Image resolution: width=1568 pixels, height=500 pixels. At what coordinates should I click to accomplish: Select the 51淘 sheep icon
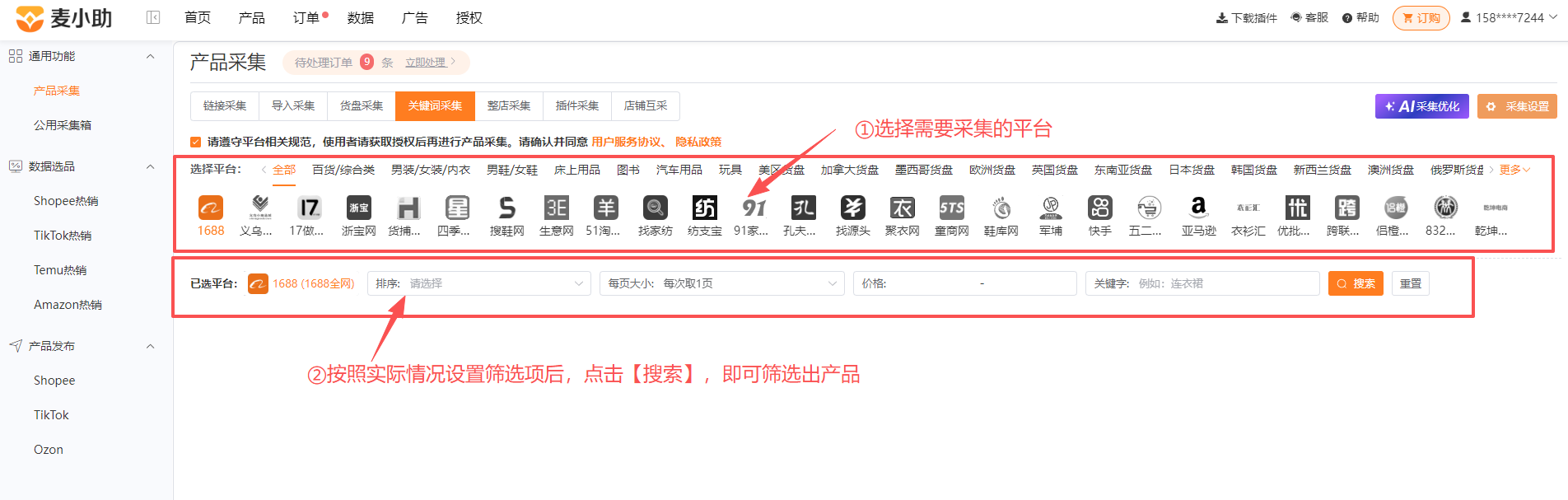click(606, 208)
